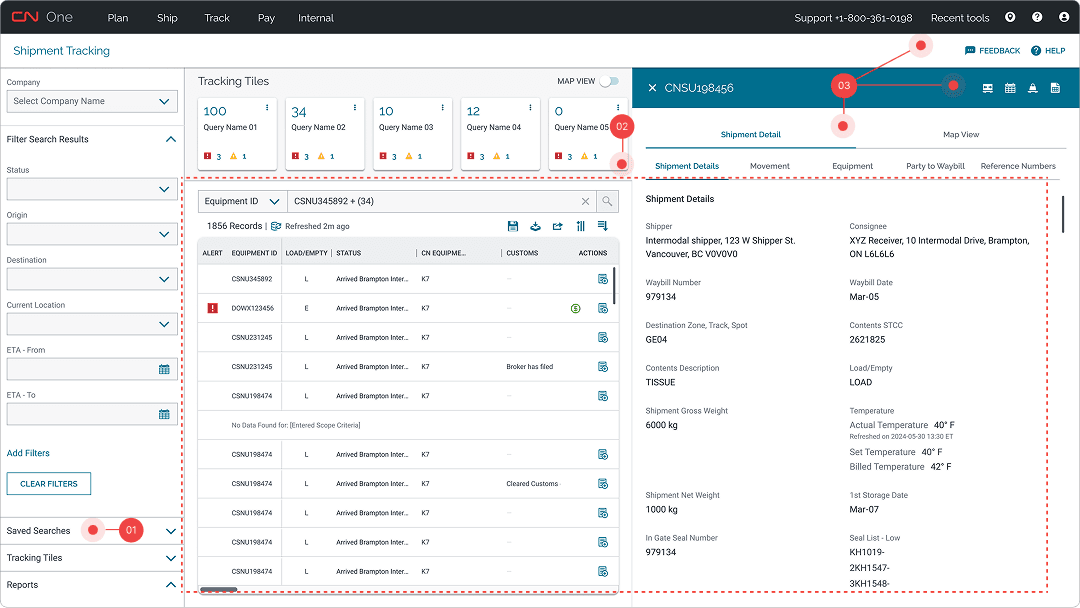Click the download results icon
The width and height of the screenshot is (1080, 608).
tap(535, 226)
